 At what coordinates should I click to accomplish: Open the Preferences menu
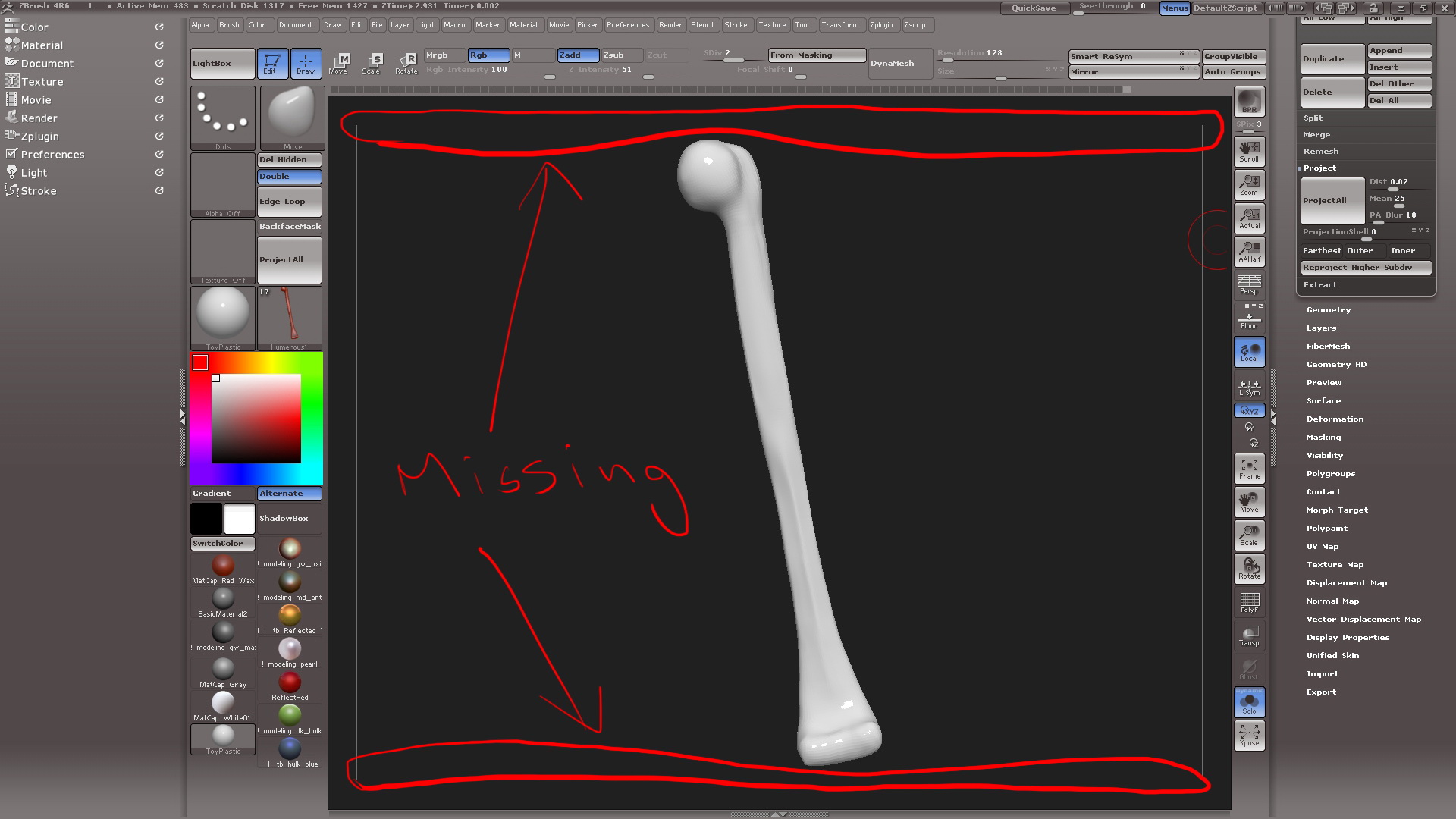[628, 24]
